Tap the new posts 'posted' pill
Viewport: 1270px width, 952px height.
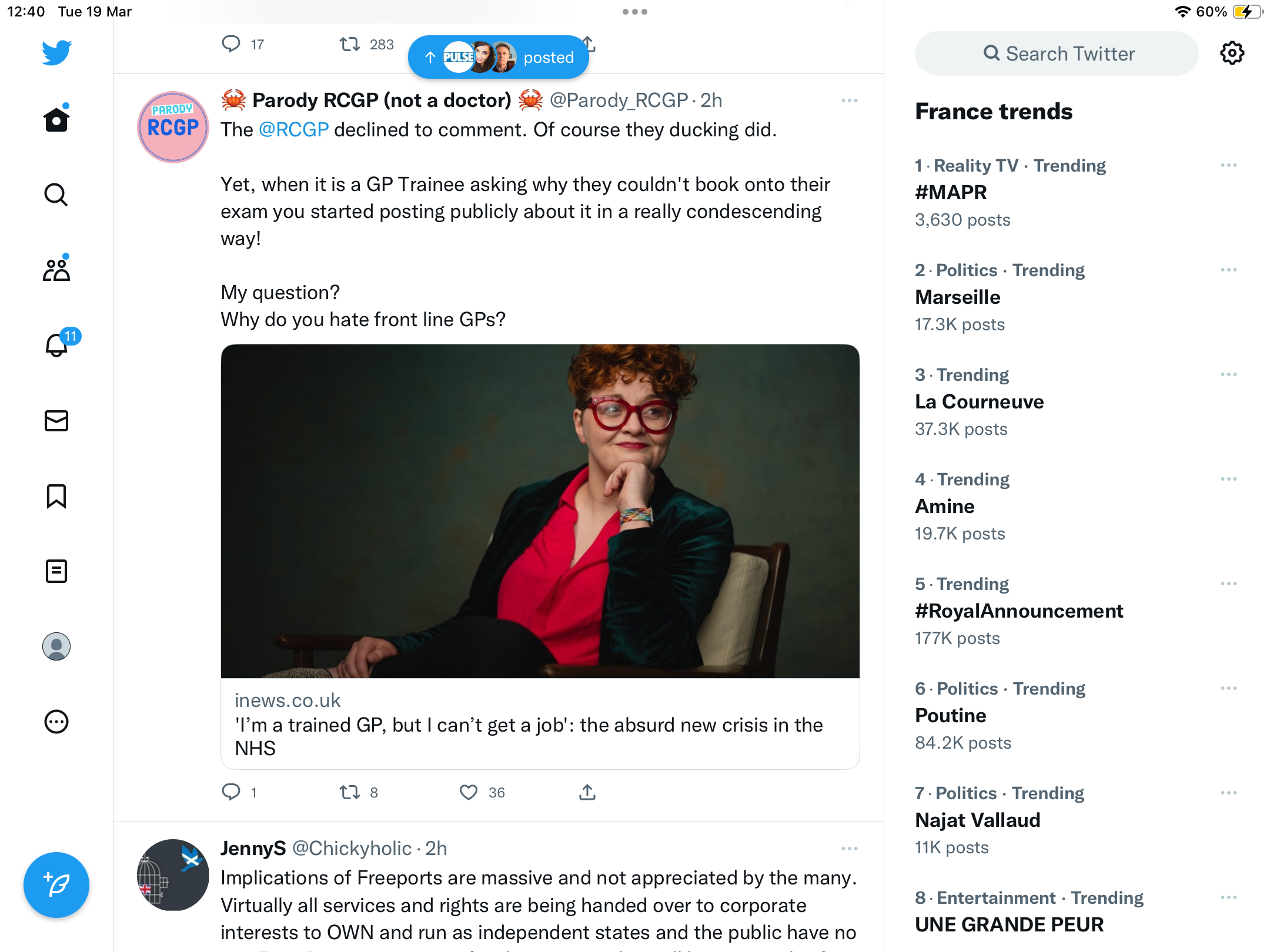(x=499, y=57)
